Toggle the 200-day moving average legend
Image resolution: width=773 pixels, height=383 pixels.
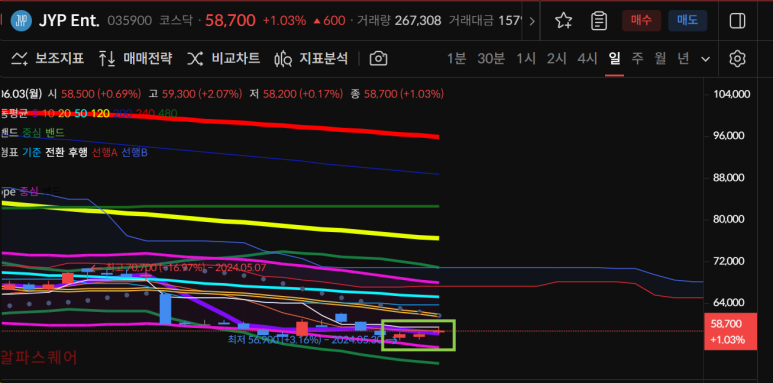click(123, 113)
